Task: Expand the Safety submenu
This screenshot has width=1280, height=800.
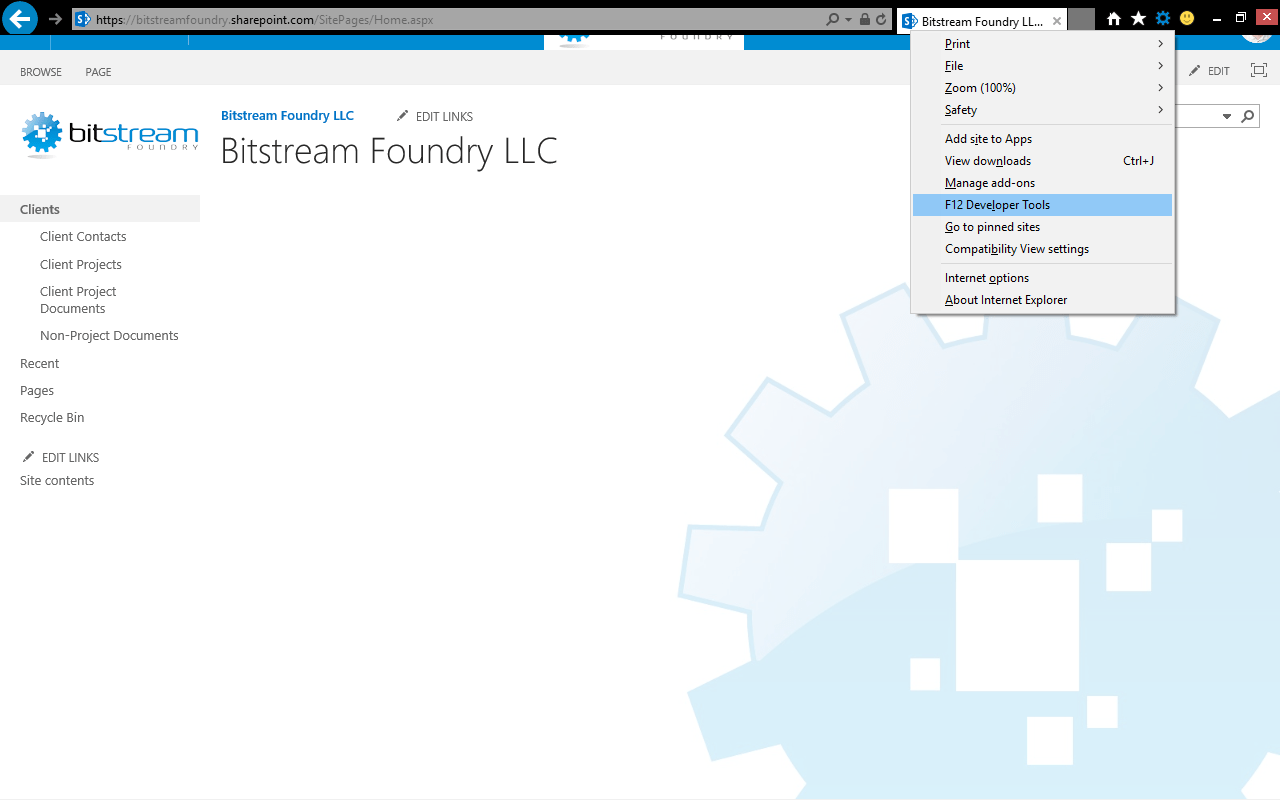Action: pos(960,110)
